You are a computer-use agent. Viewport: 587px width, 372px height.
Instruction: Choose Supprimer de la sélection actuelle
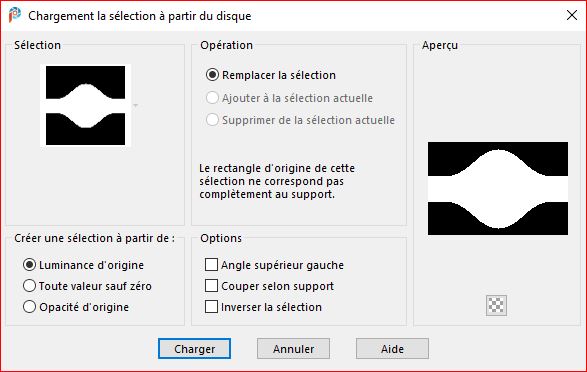(x=212, y=120)
